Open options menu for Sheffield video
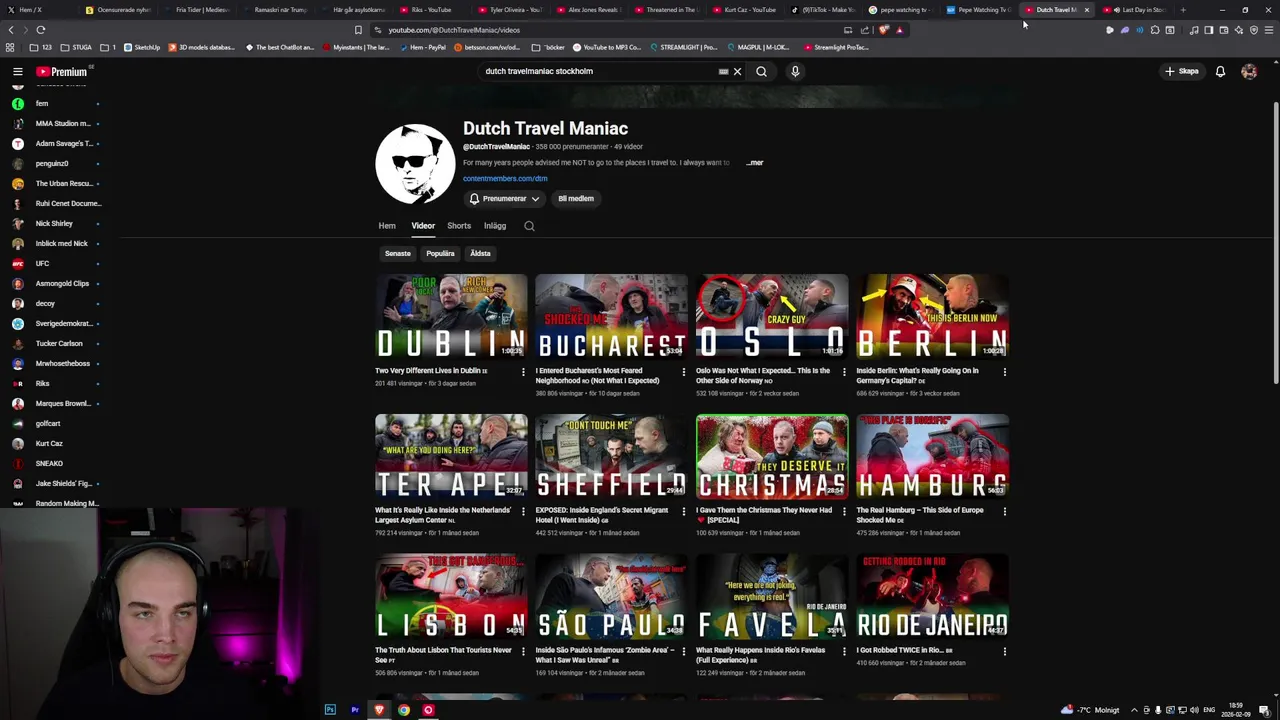 (x=684, y=512)
